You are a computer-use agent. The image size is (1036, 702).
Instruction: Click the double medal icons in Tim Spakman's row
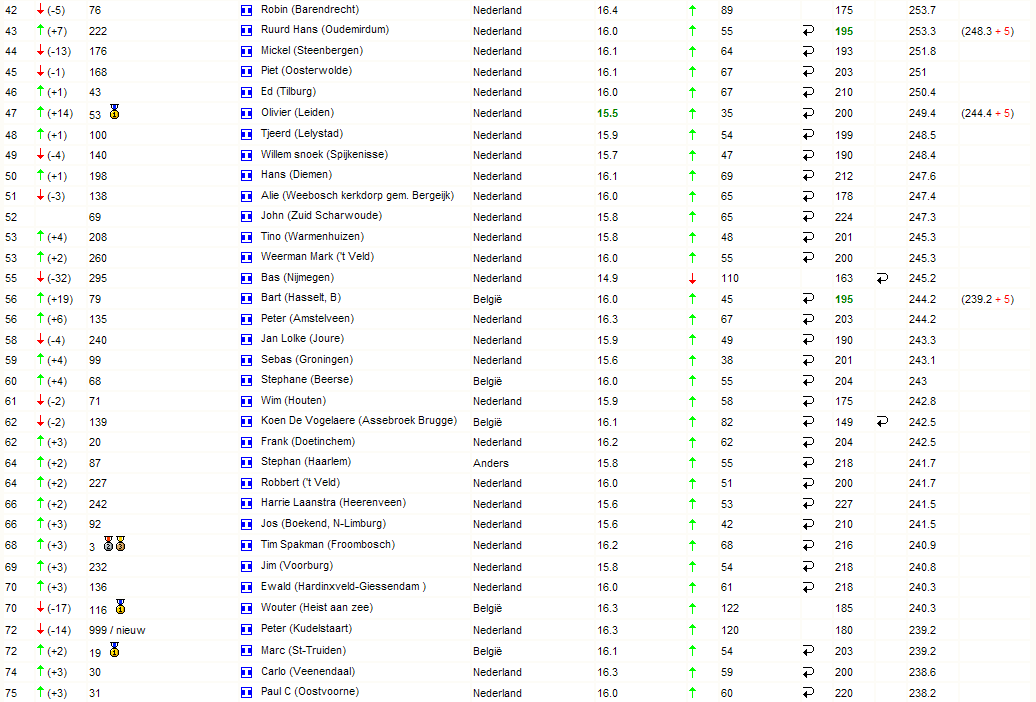click(114, 544)
